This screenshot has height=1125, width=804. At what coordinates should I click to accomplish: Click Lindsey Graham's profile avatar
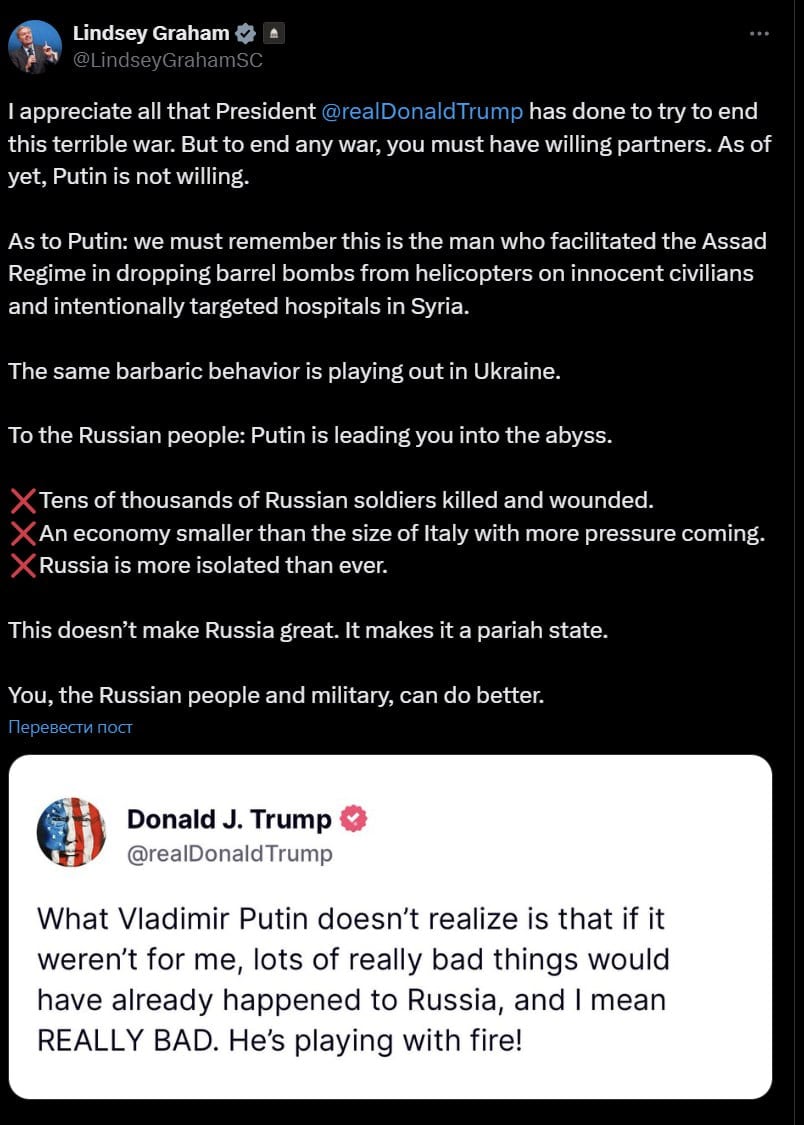click(x=34, y=47)
